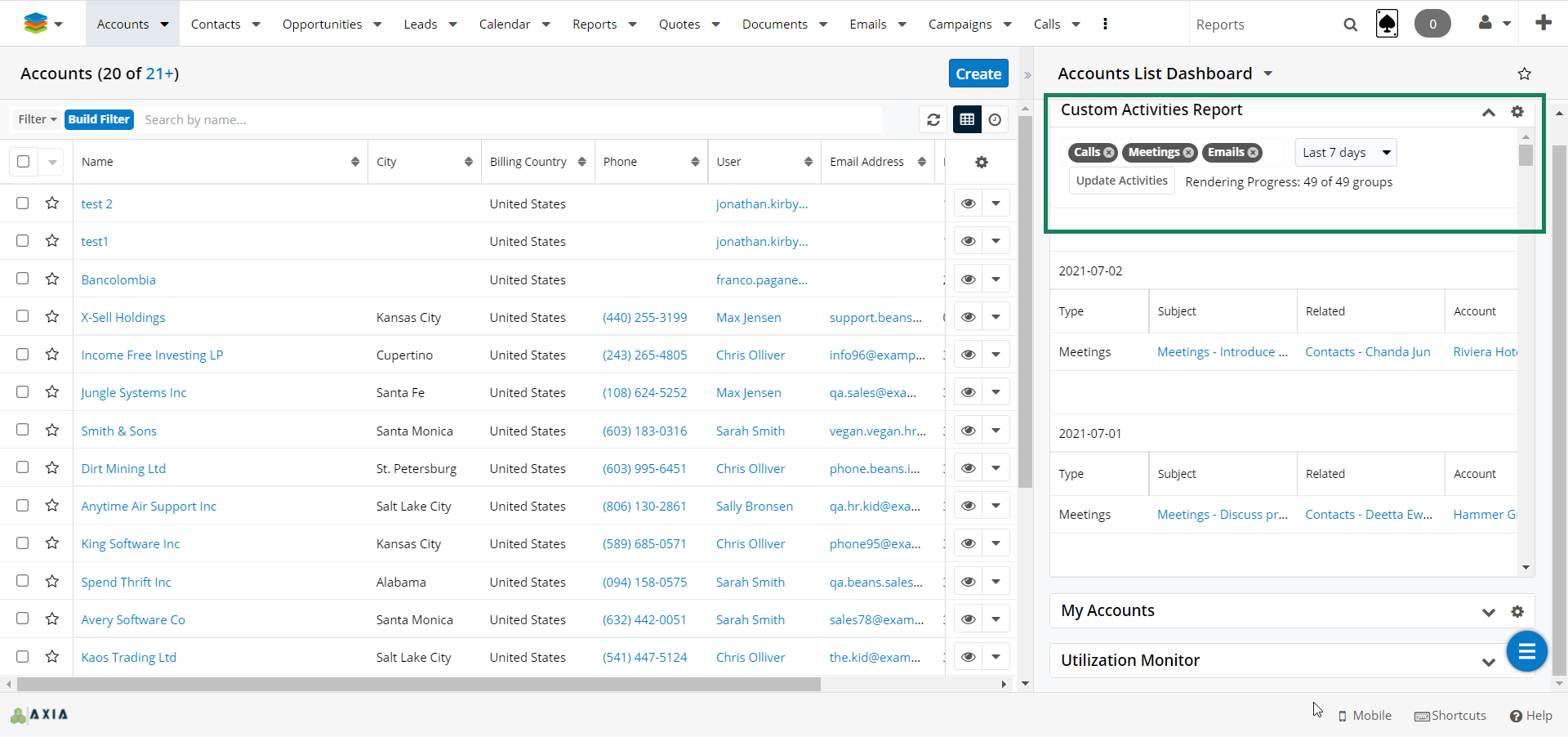Open Custom Activities Report gear settings
The width and height of the screenshot is (1568, 737).
click(1517, 111)
